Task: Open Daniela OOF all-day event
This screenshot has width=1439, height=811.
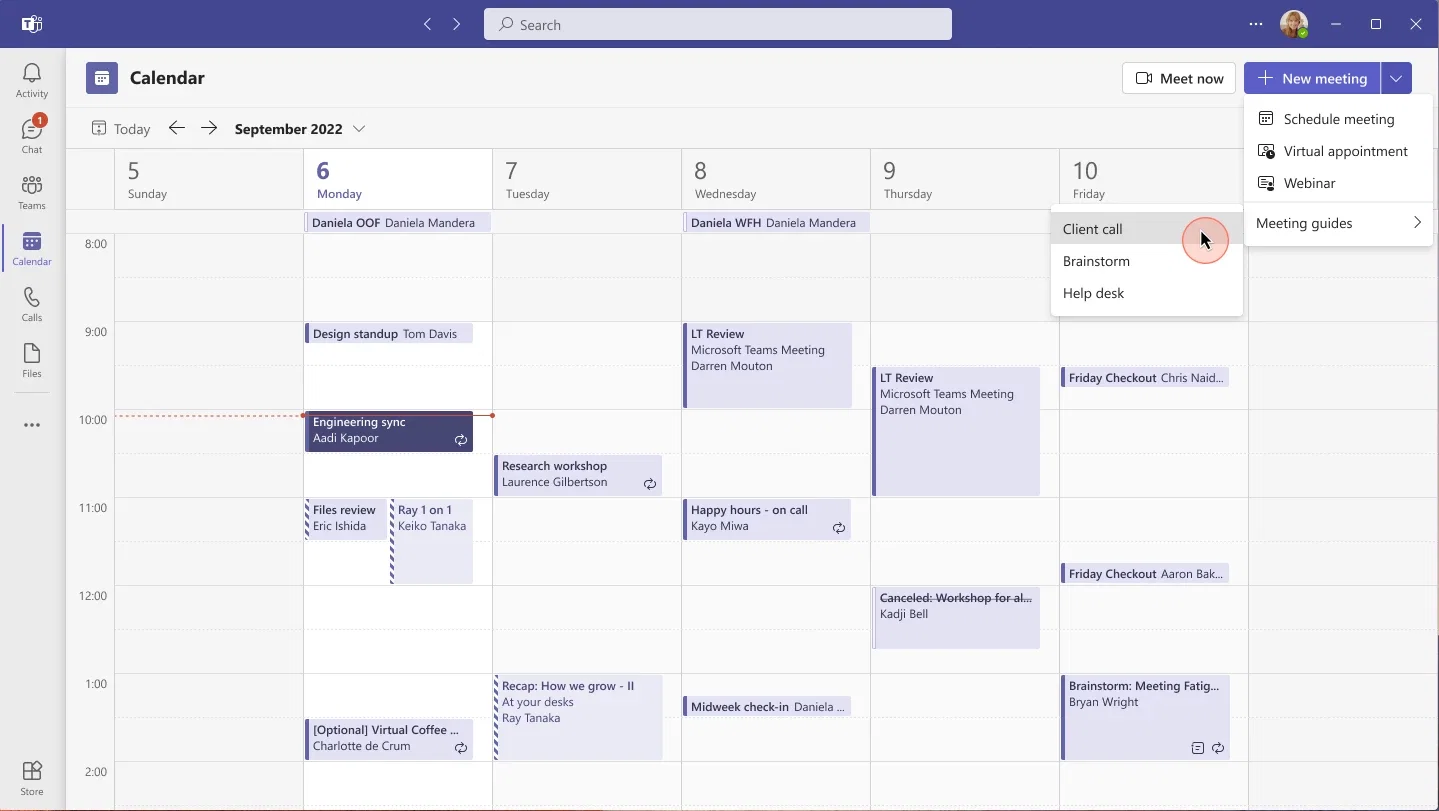Action: pos(398,223)
